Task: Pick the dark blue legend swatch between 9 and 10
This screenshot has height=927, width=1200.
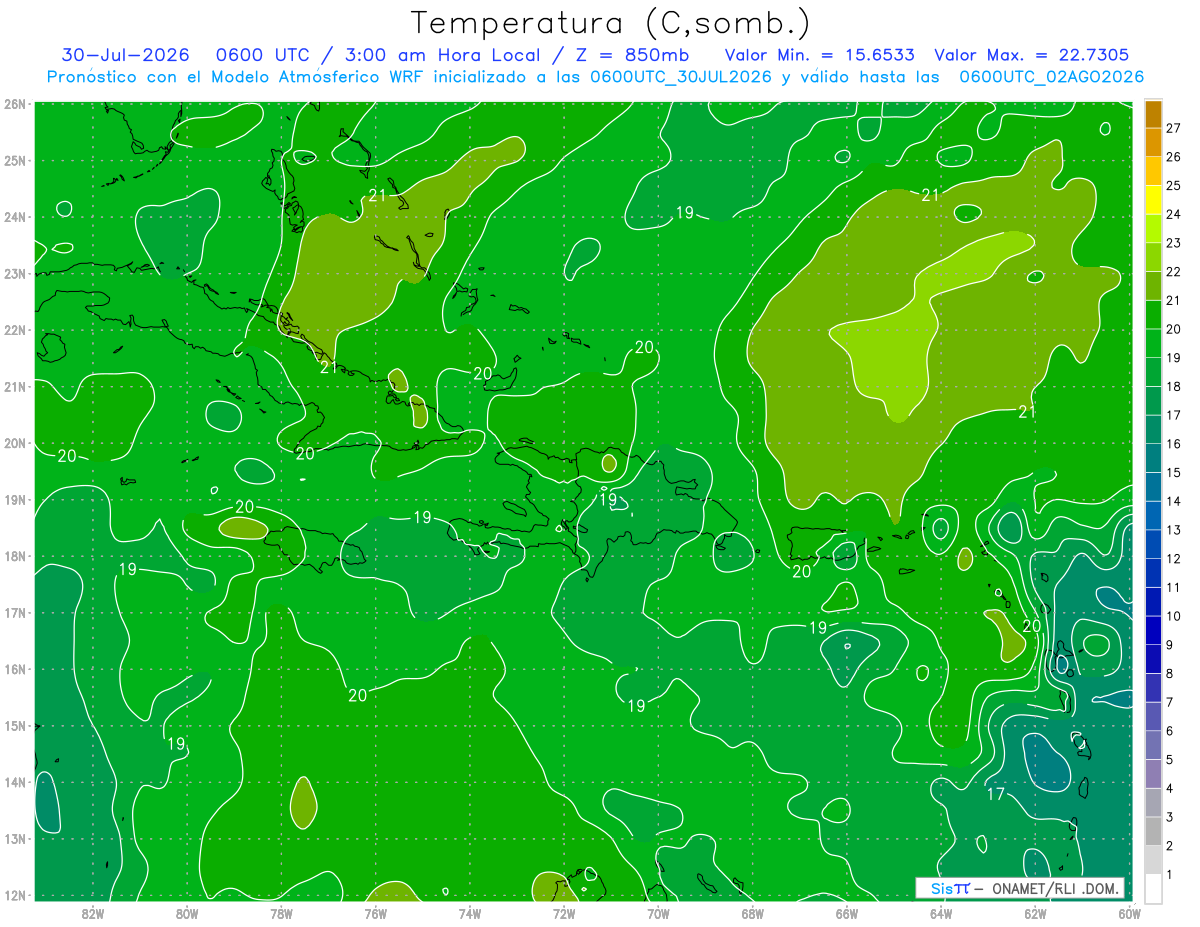Action: point(1153,630)
